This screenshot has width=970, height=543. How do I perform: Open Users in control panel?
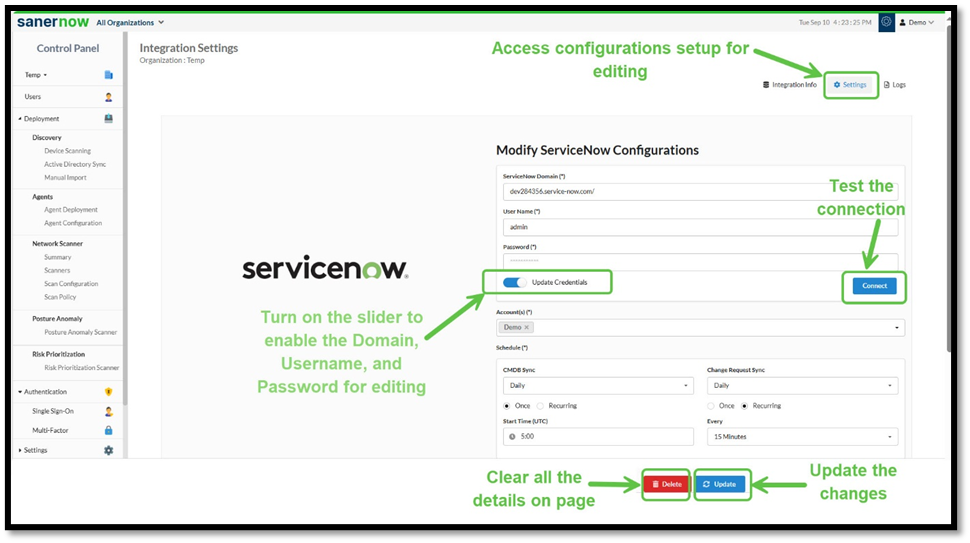tap(33, 97)
